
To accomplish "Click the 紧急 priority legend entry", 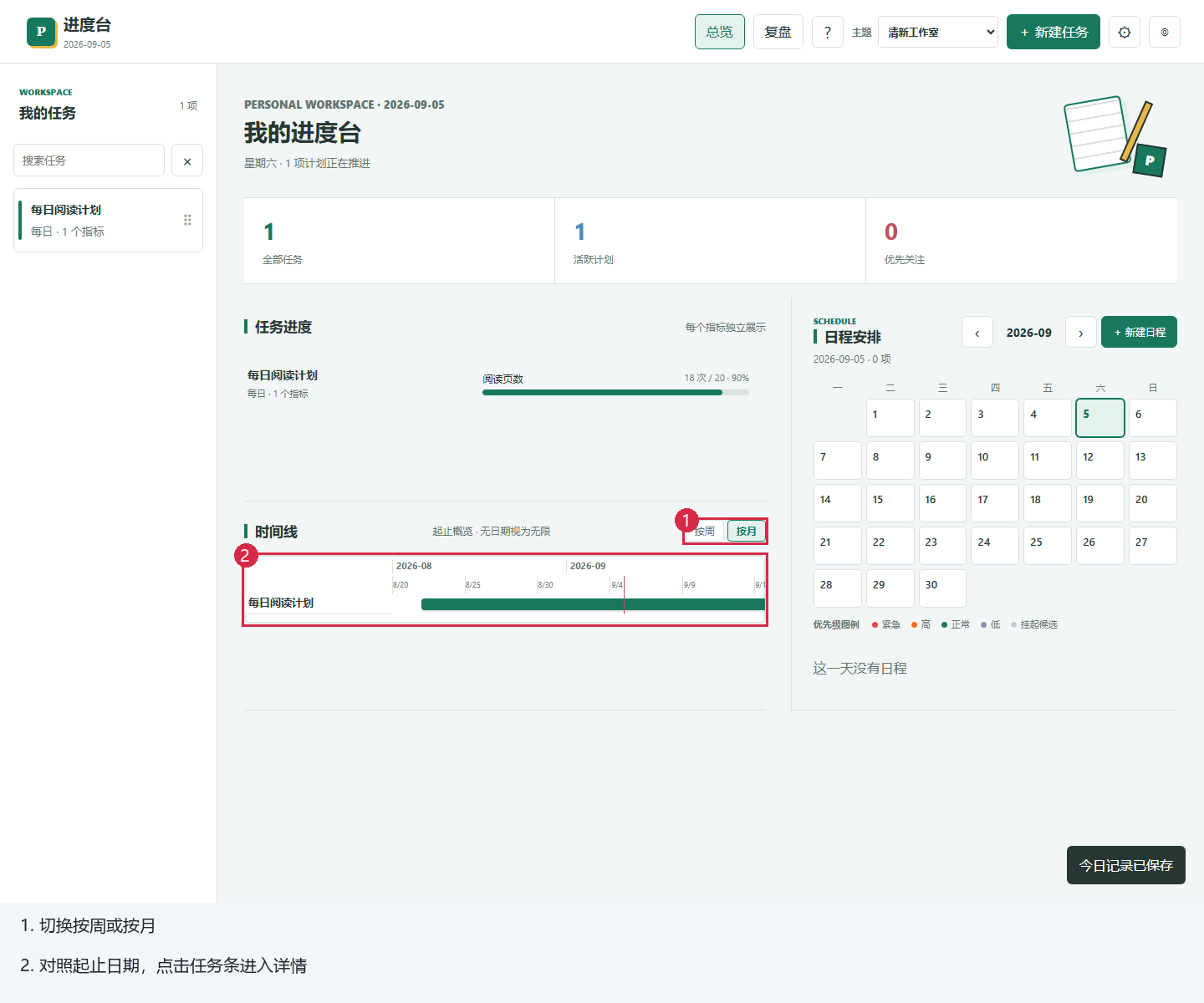I will (886, 624).
